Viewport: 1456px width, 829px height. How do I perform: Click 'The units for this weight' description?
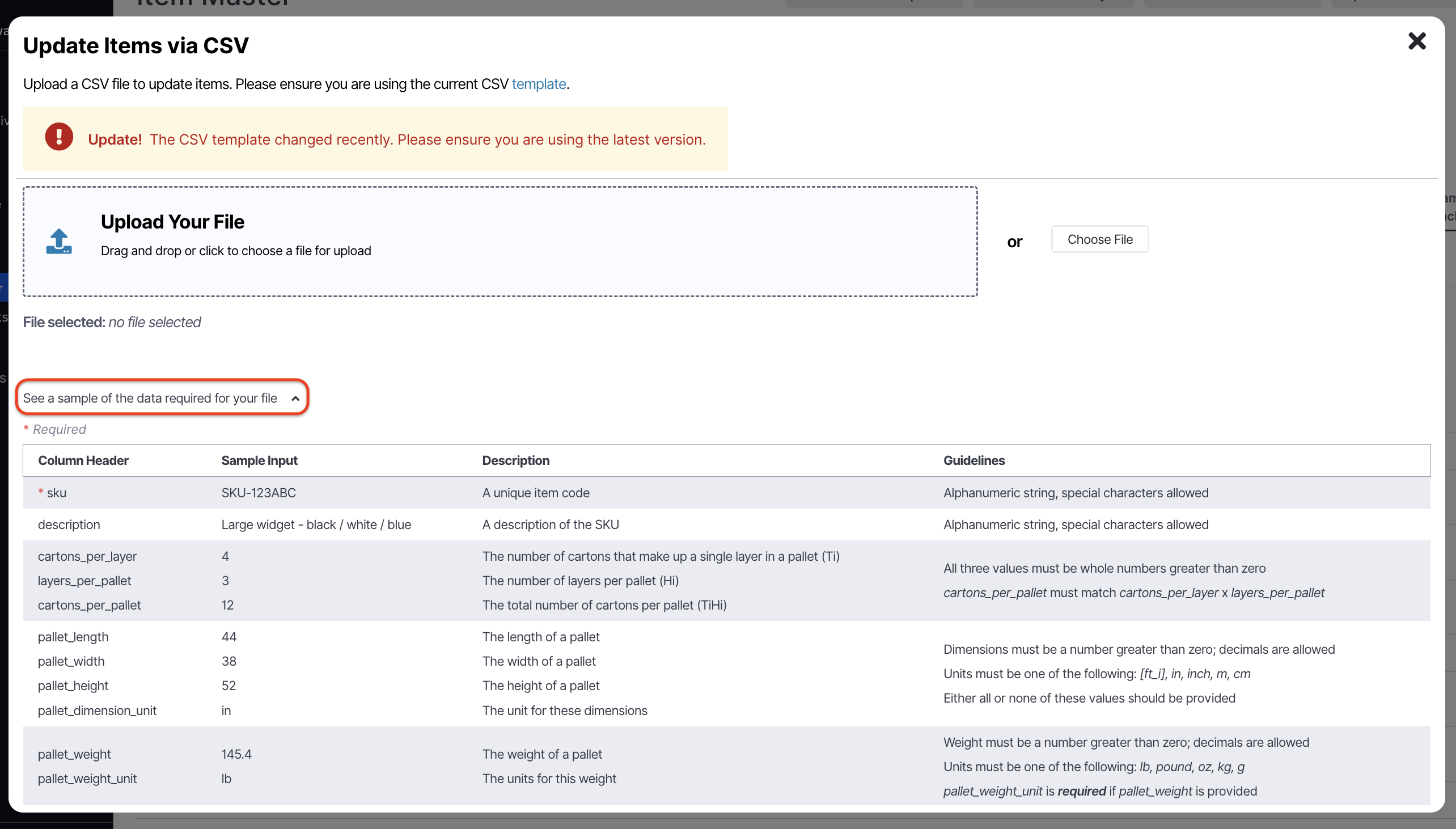549,780
